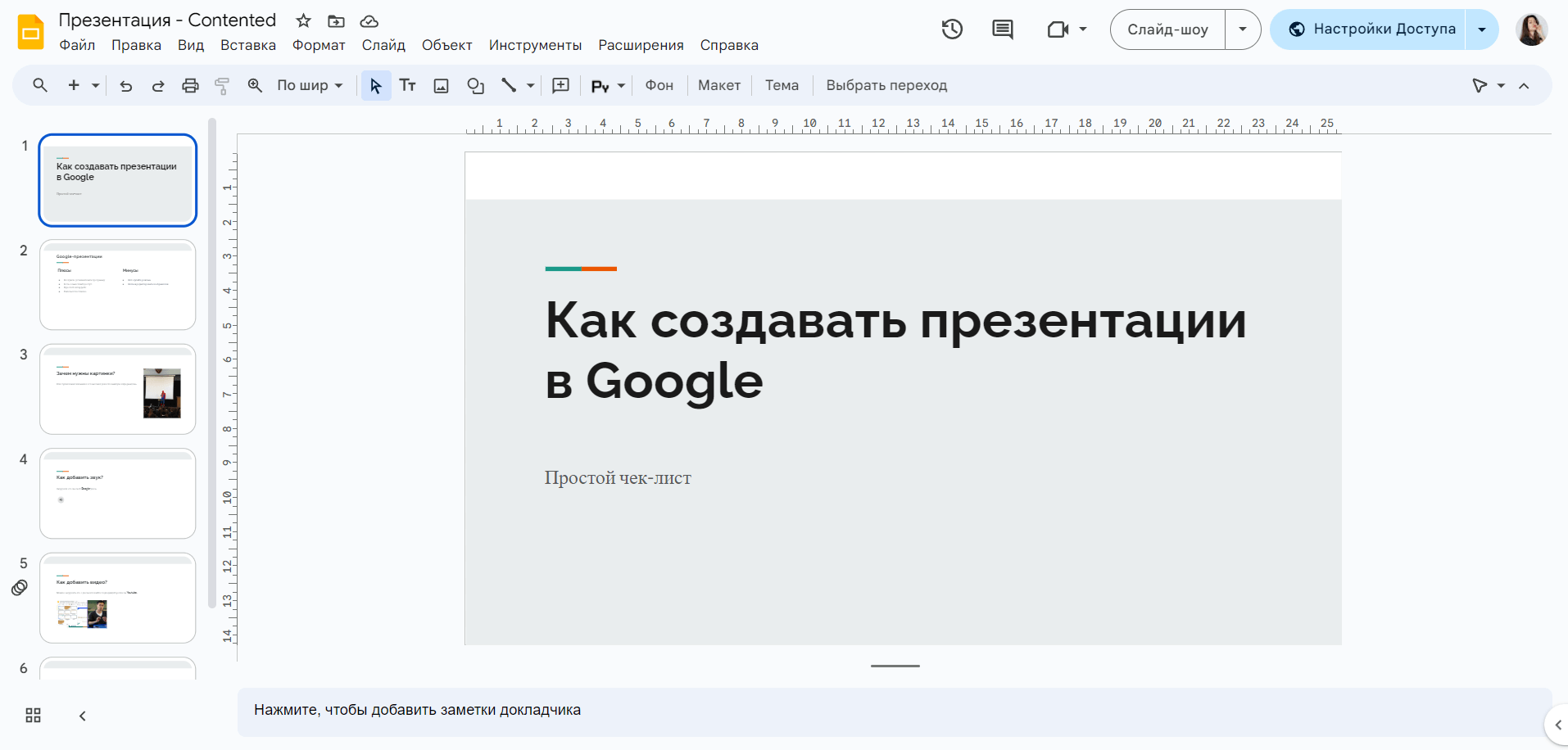Collapse the slide filmstrip panel

click(x=82, y=716)
